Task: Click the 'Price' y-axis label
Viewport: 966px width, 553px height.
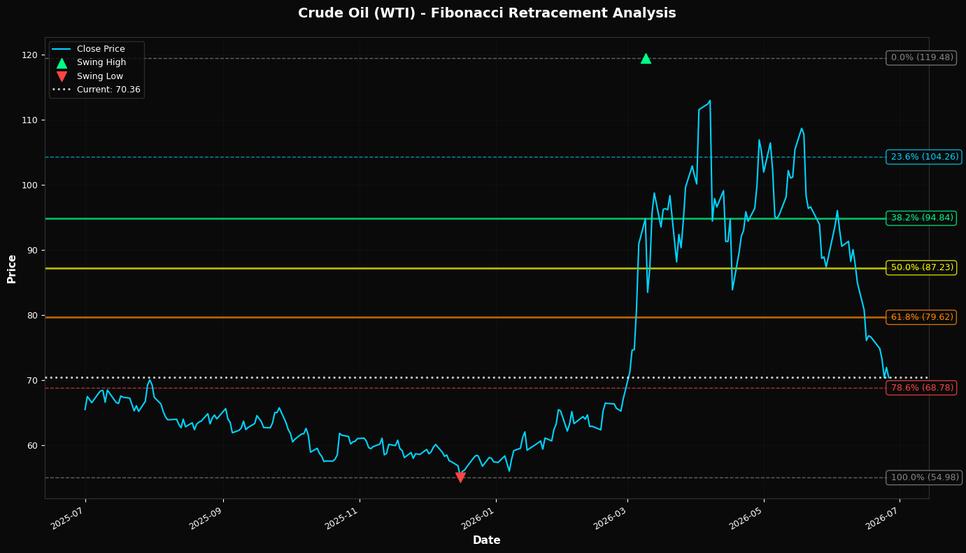Action: [12, 269]
